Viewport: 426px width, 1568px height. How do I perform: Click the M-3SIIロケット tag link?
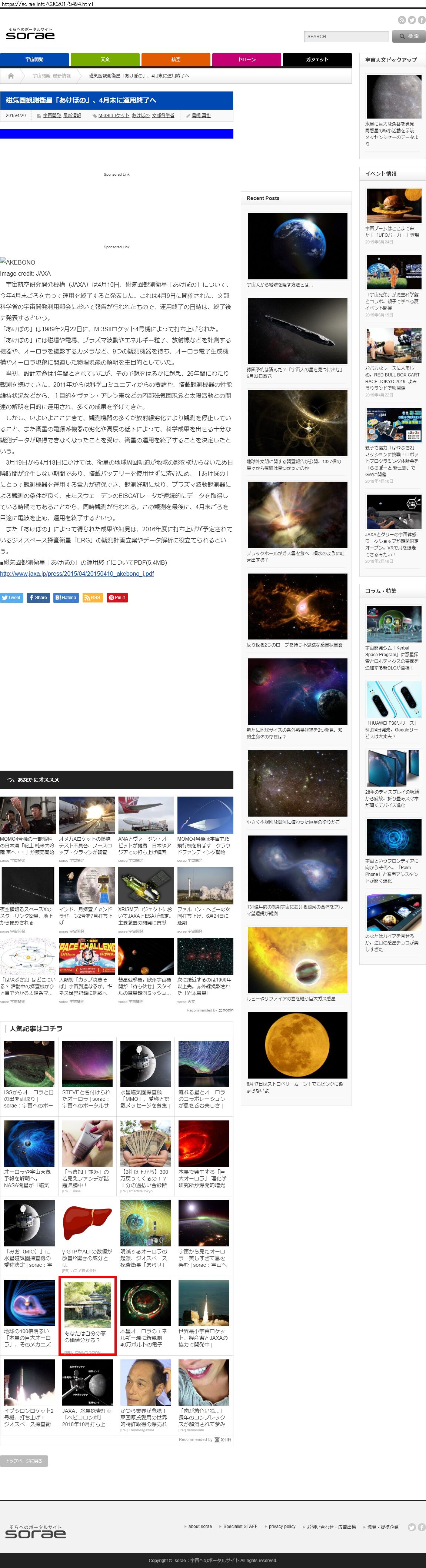[x=114, y=116]
